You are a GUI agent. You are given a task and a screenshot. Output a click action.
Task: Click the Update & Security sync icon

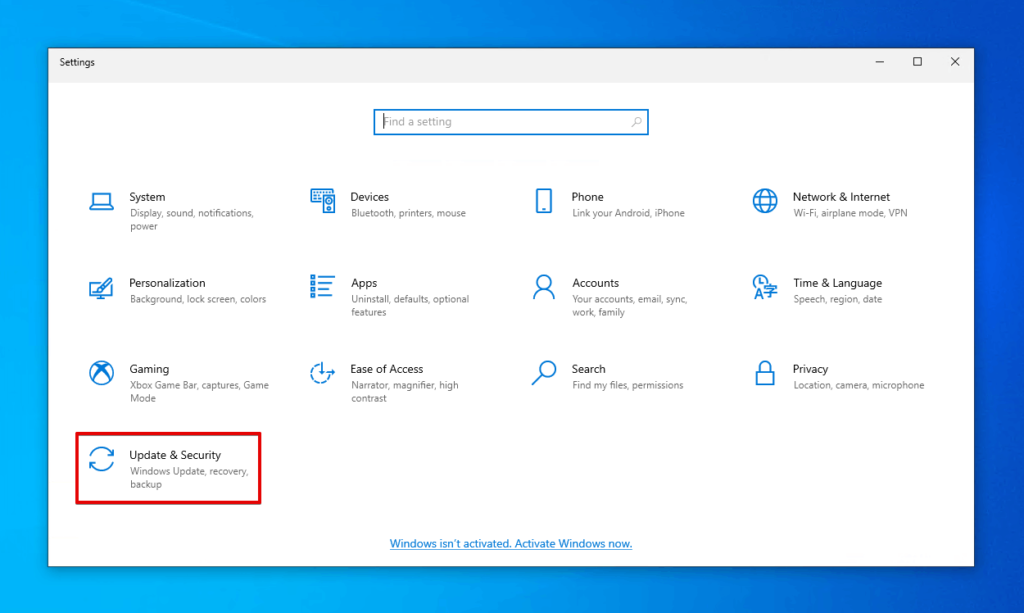101,459
